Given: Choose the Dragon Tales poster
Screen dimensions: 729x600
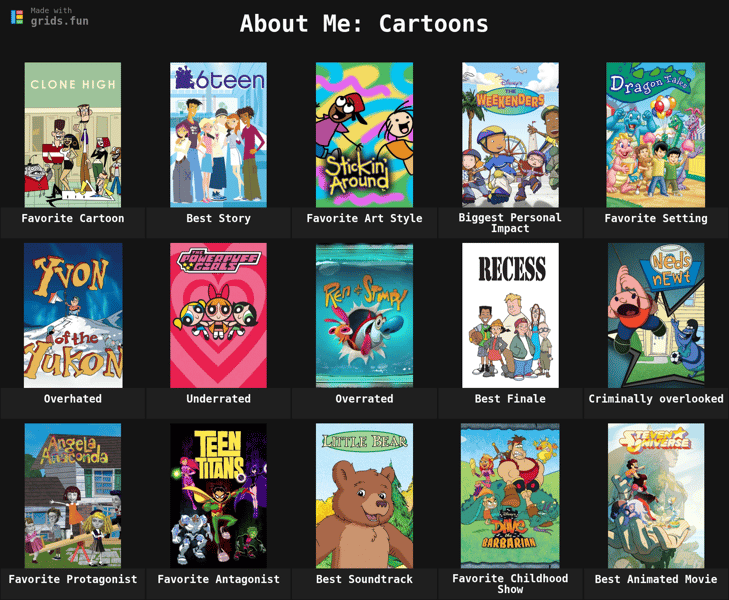Looking at the screenshot, I should 656,135.
